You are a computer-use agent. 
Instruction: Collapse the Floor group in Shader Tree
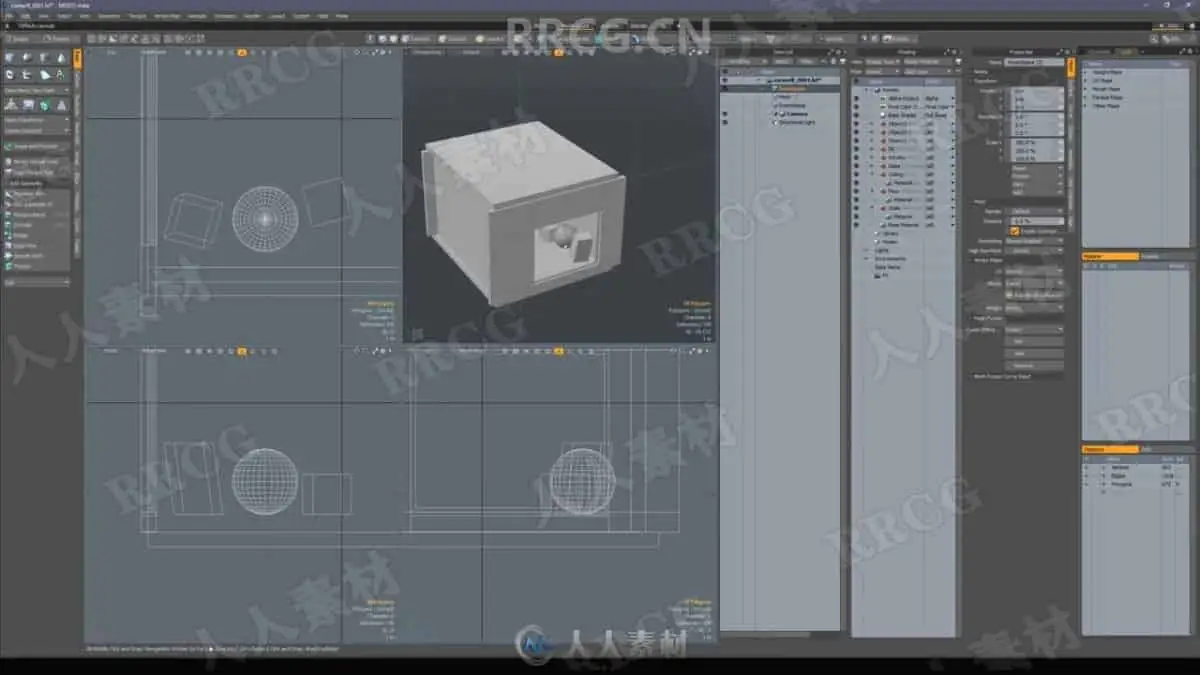pos(872,191)
